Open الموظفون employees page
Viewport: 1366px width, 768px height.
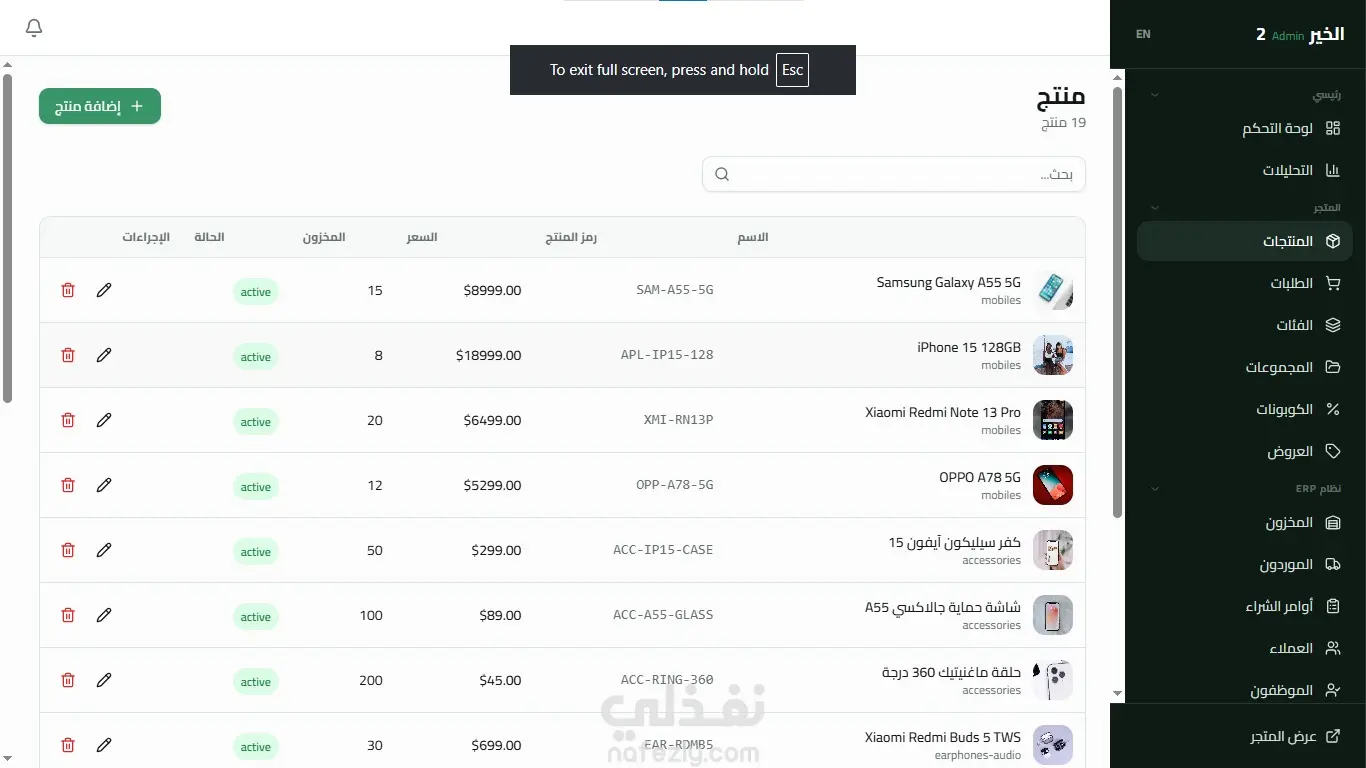[x=1245, y=690]
